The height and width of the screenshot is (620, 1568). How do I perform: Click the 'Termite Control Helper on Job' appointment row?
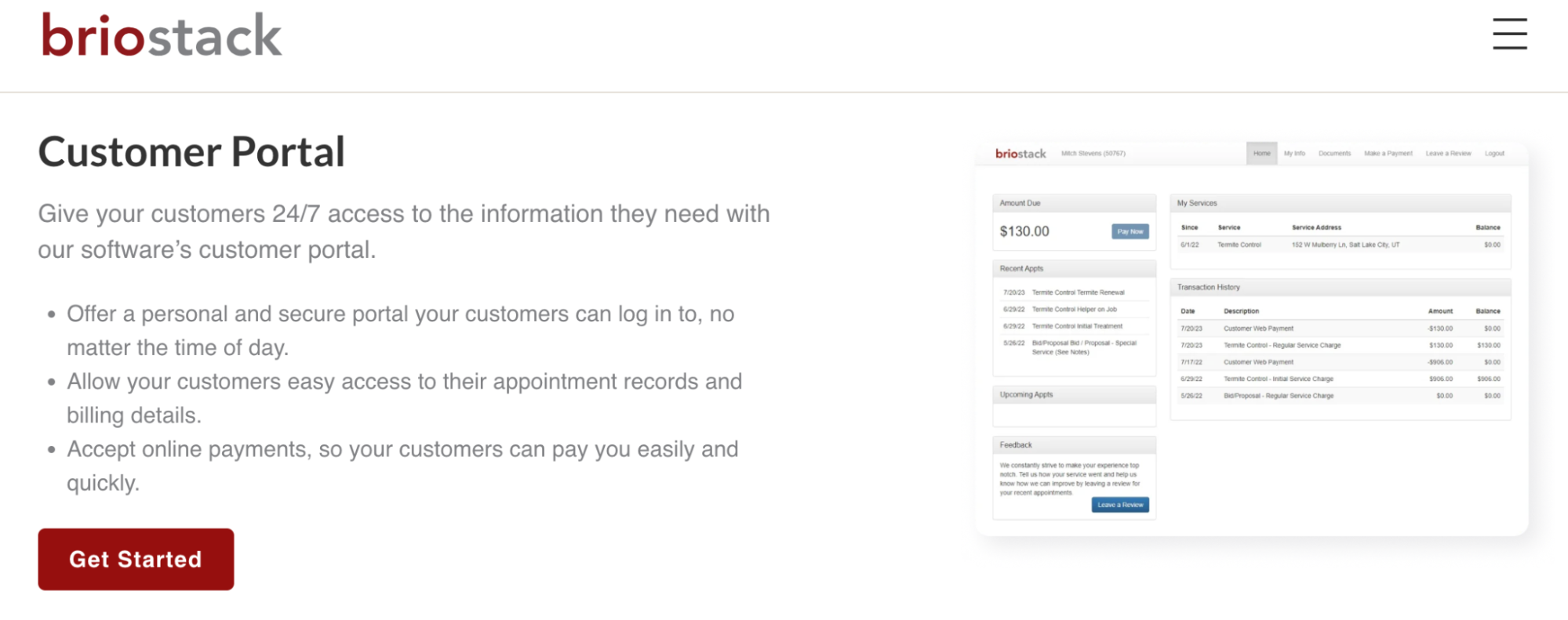point(1074,310)
